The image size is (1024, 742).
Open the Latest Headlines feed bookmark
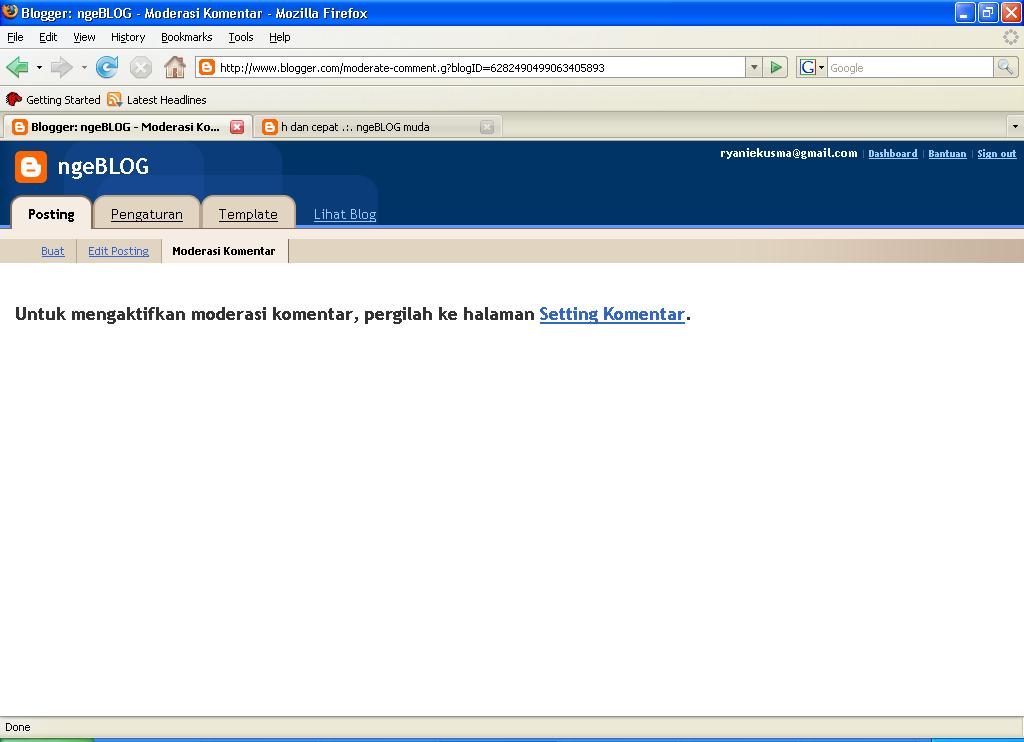157,99
